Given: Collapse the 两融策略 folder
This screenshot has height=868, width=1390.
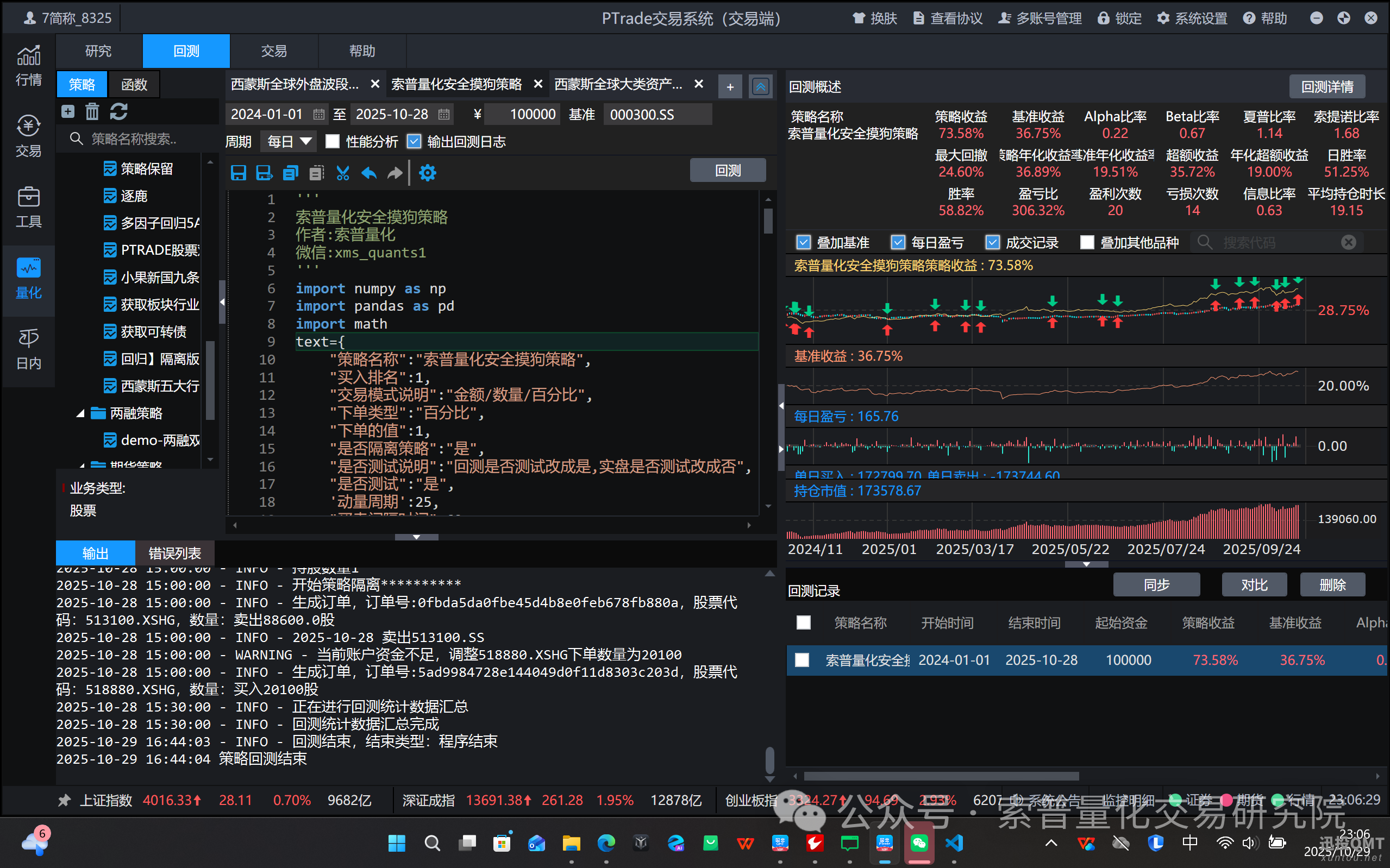Looking at the screenshot, I should (81, 413).
